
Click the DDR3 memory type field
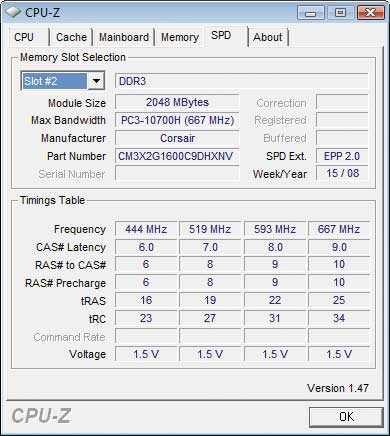pyautogui.click(x=242, y=81)
